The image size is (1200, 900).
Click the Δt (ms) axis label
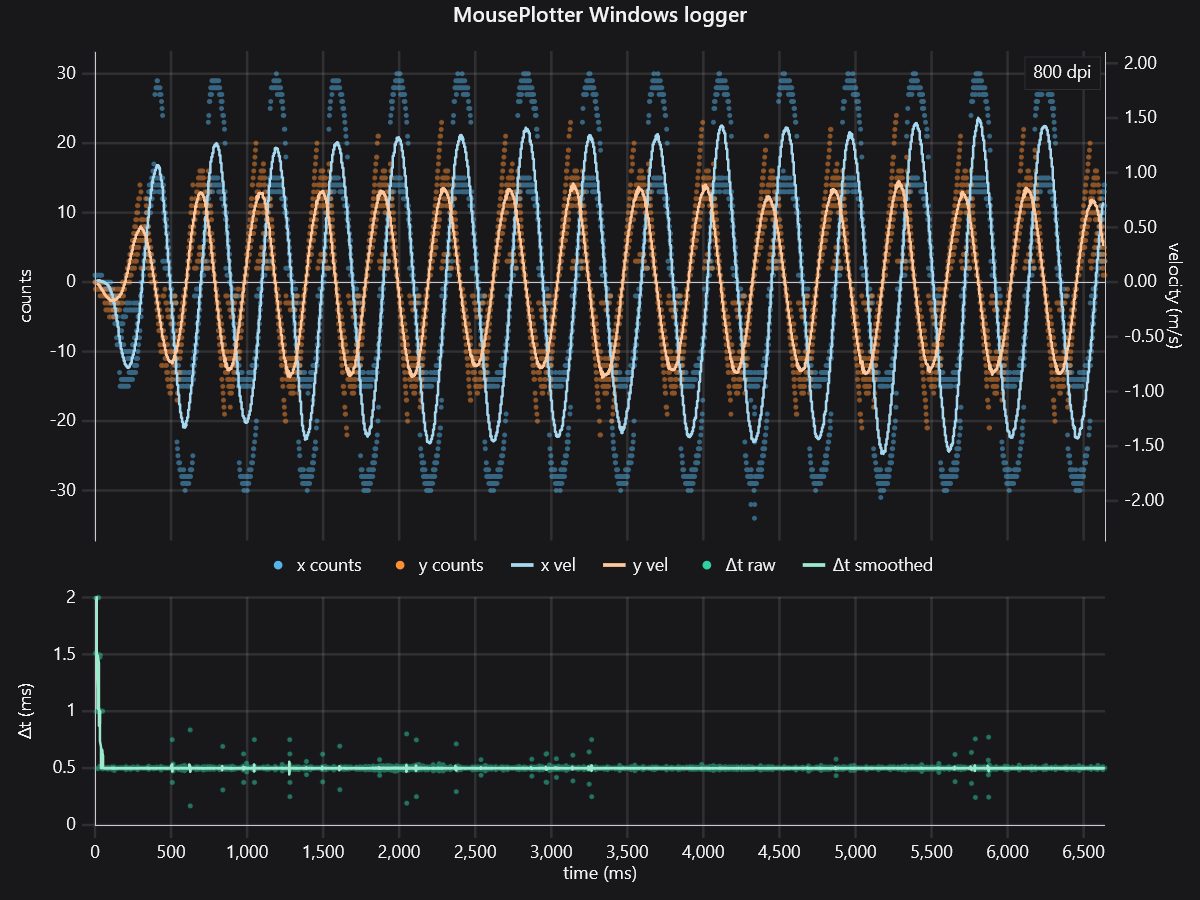[27, 711]
